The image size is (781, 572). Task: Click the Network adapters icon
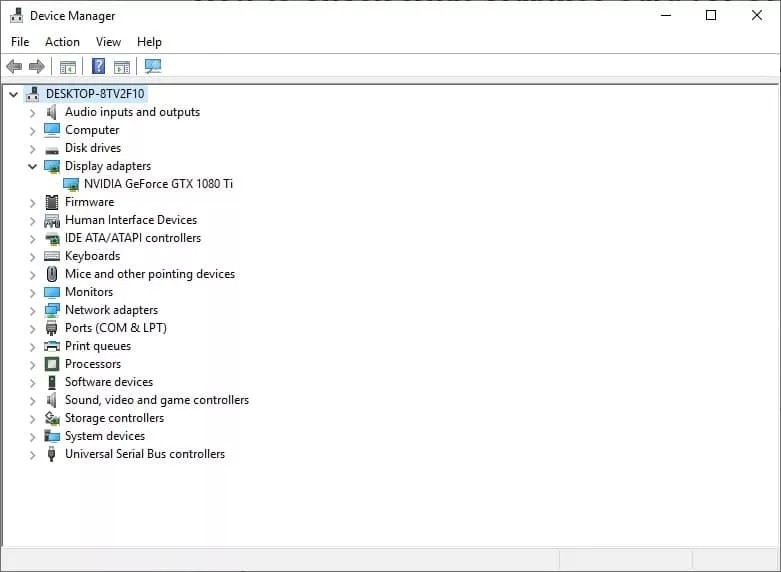52,310
